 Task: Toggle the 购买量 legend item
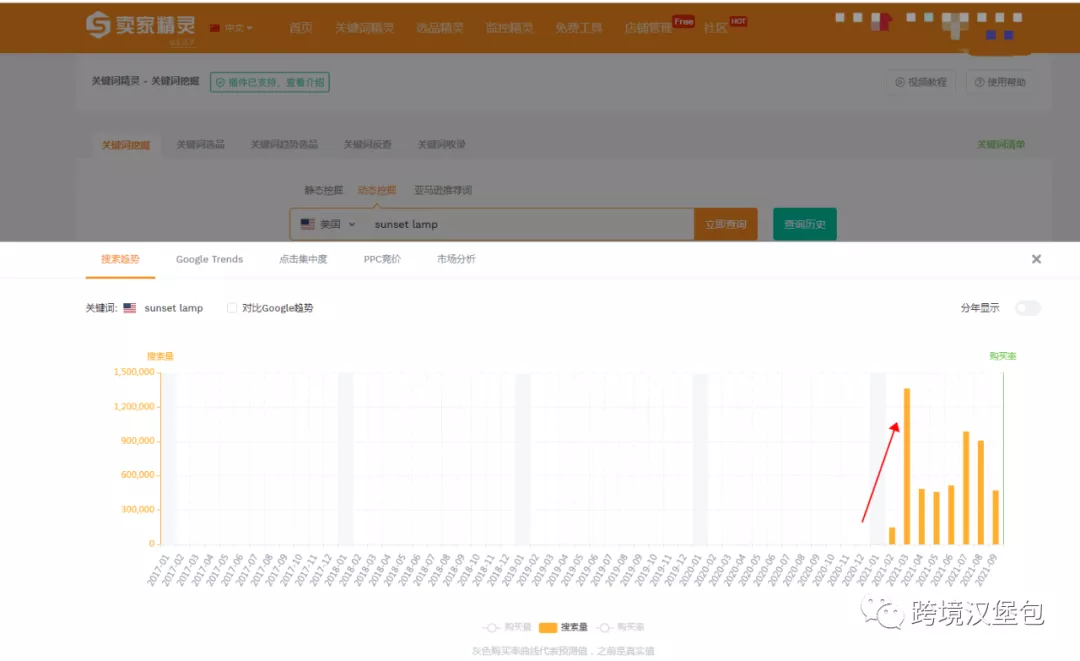point(508,627)
